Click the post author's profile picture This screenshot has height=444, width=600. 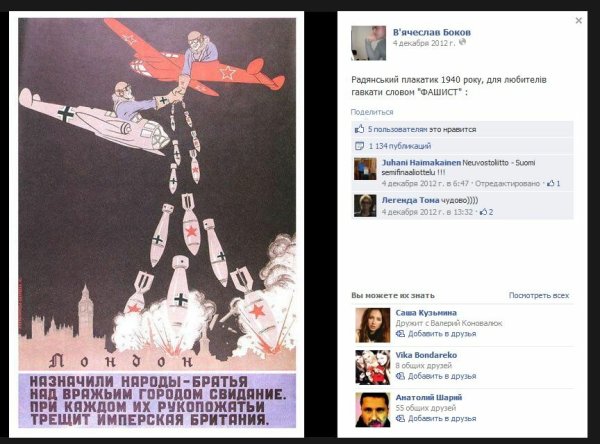(368, 43)
